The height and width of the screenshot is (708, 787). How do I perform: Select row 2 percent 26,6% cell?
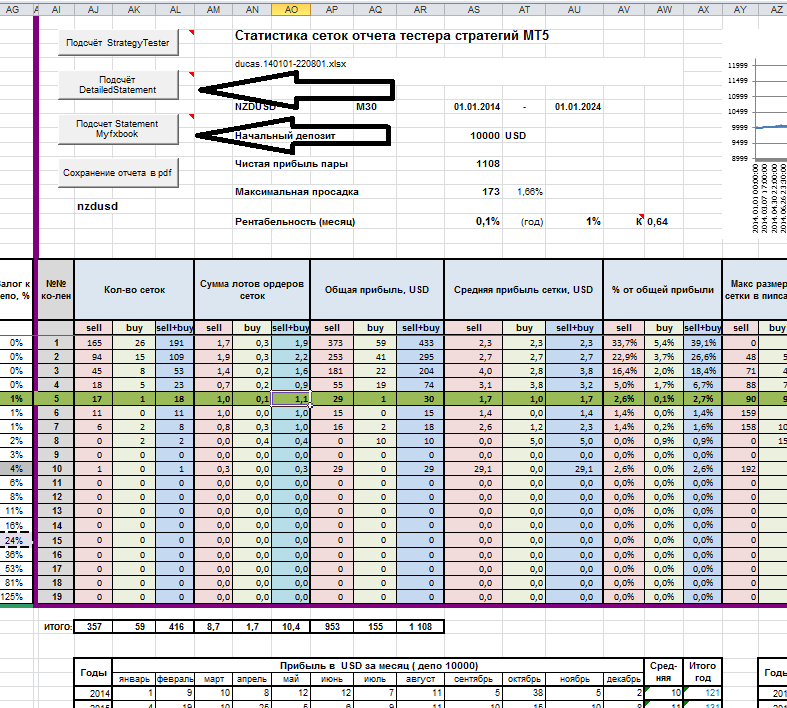tap(703, 357)
